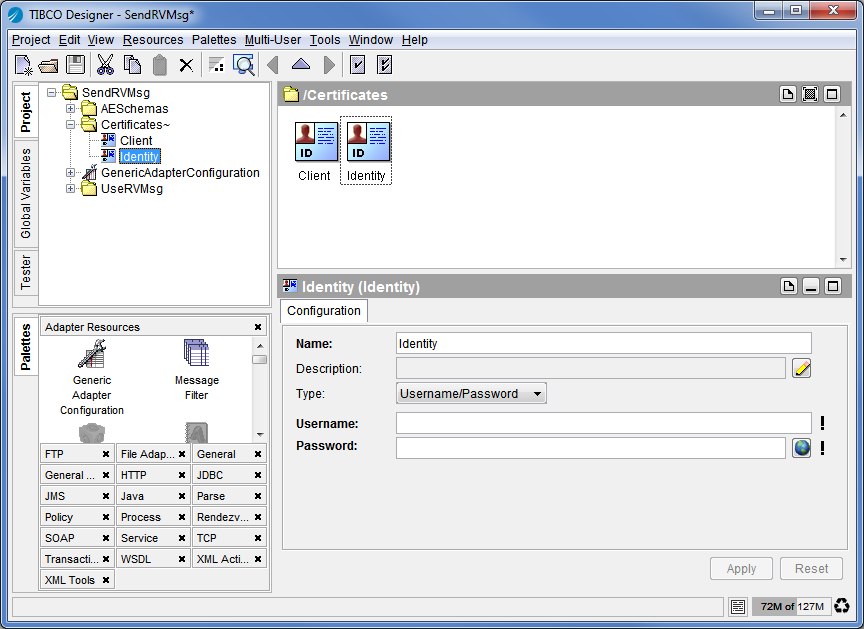This screenshot has height=629, width=864.
Task: Click the globe icon beside the Password field
Action: coord(802,448)
